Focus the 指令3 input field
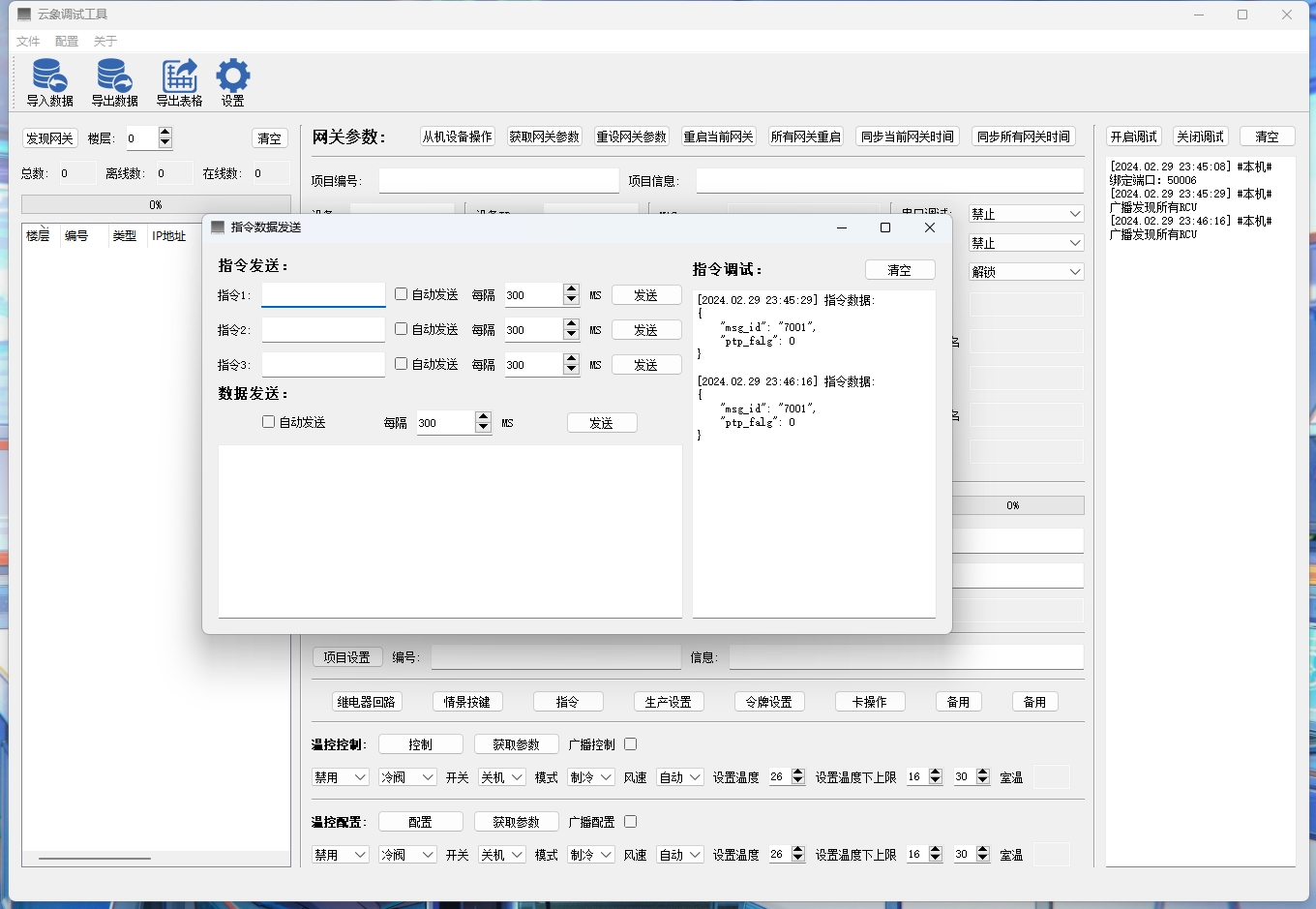This screenshot has height=909, width=1316. (x=323, y=364)
